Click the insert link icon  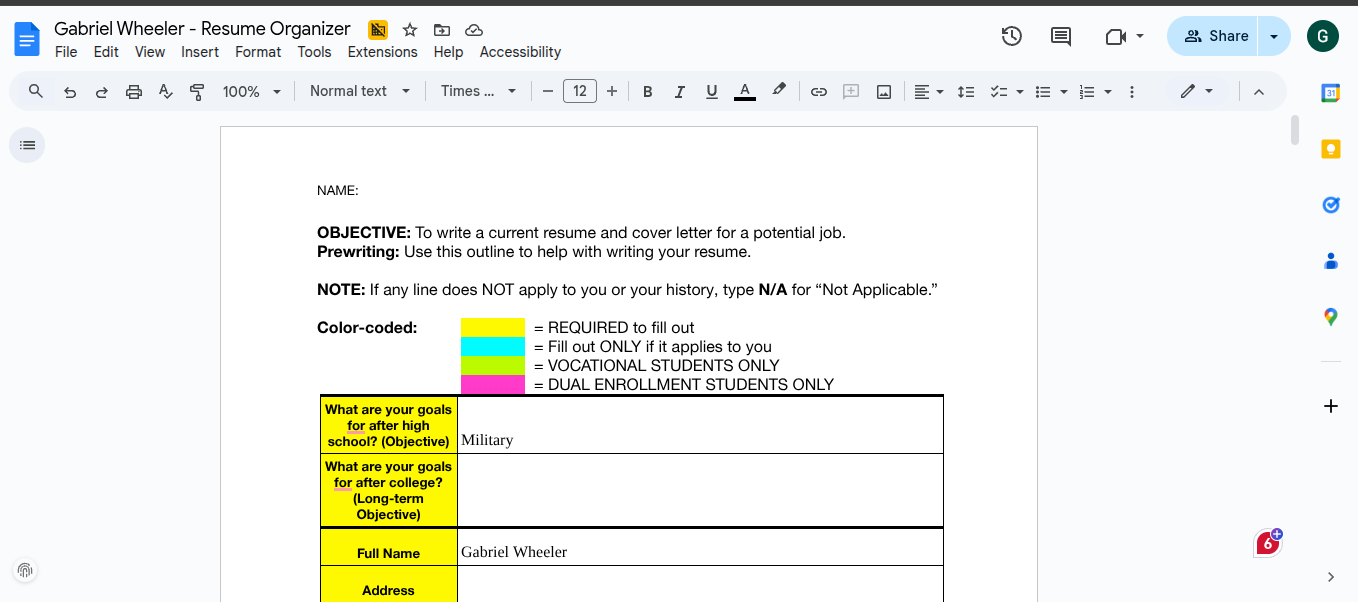pyautogui.click(x=818, y=92)
